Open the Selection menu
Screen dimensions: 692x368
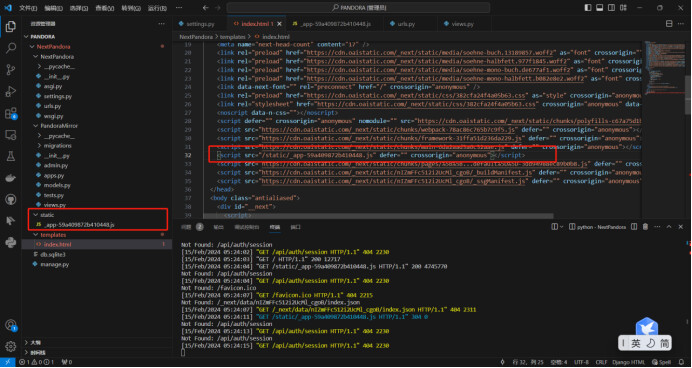click(79, 8)
